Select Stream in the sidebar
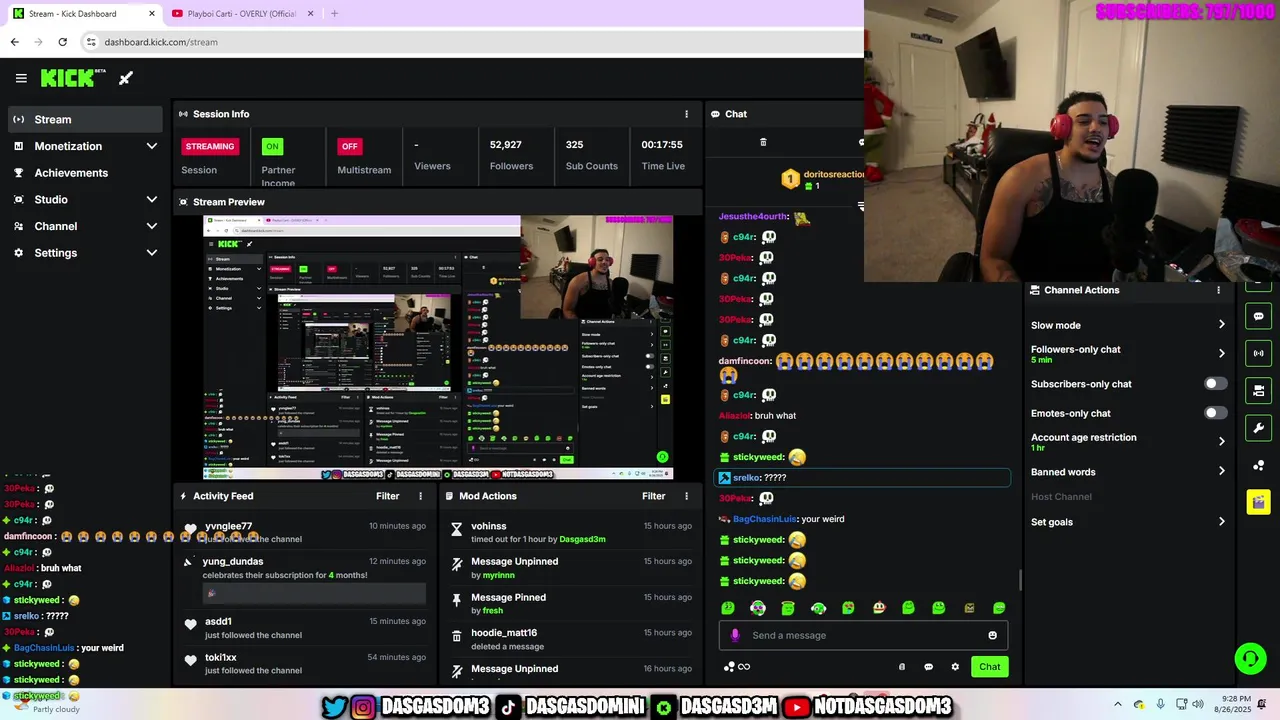The image size is (1280, 720). point(85,119)
